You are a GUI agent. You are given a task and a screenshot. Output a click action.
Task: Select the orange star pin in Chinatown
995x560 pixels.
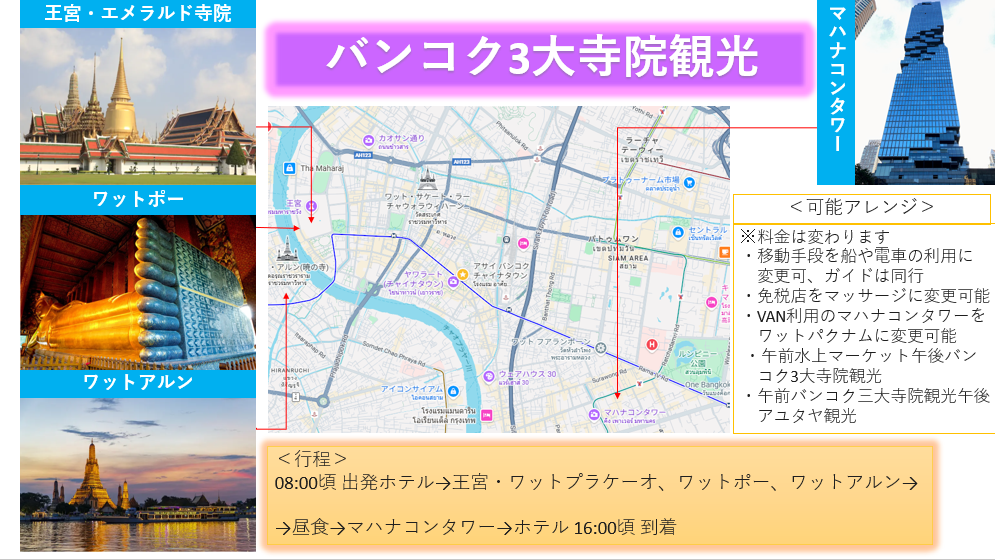462,273
